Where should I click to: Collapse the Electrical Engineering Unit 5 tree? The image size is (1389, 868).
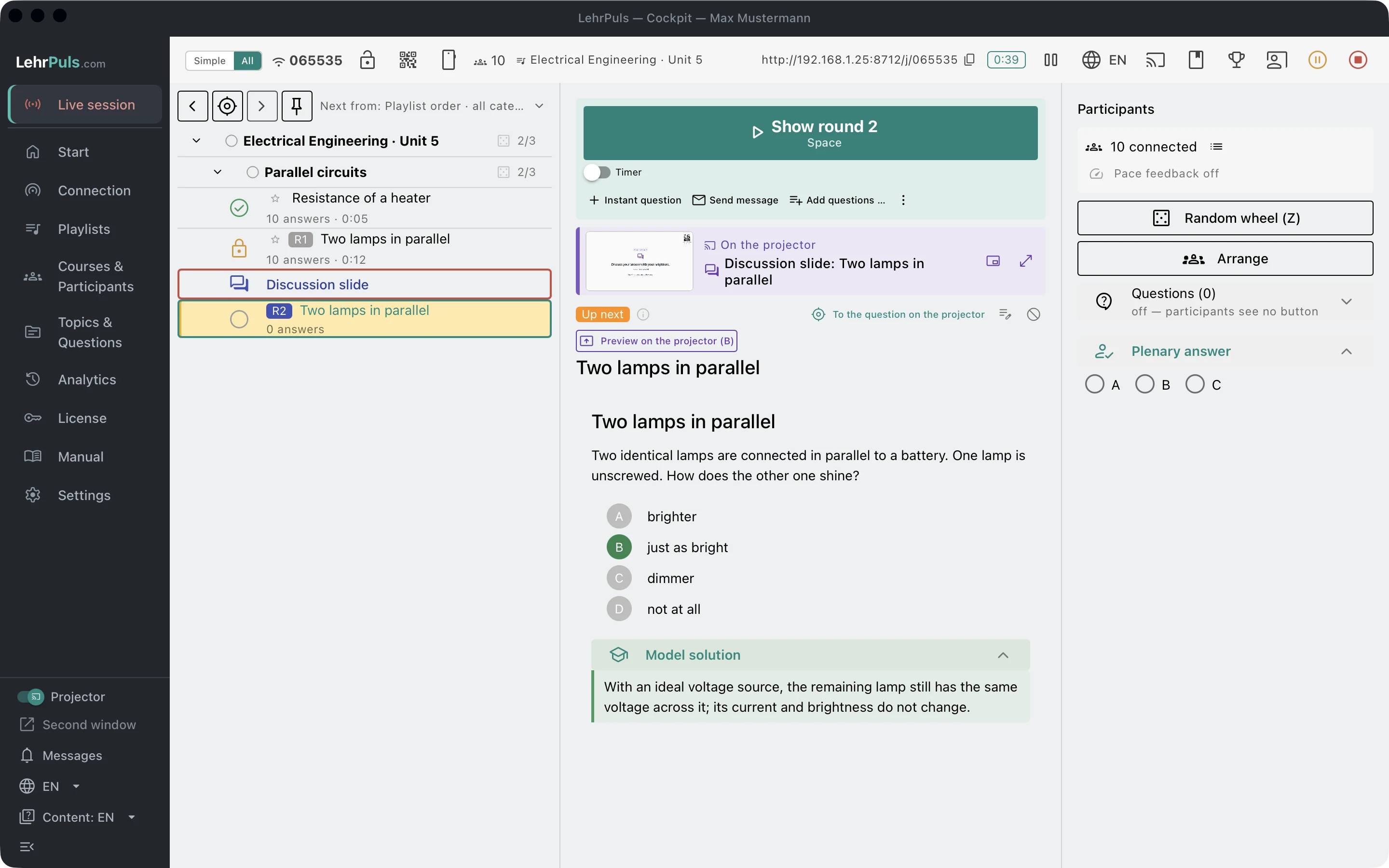pos(196,141)
